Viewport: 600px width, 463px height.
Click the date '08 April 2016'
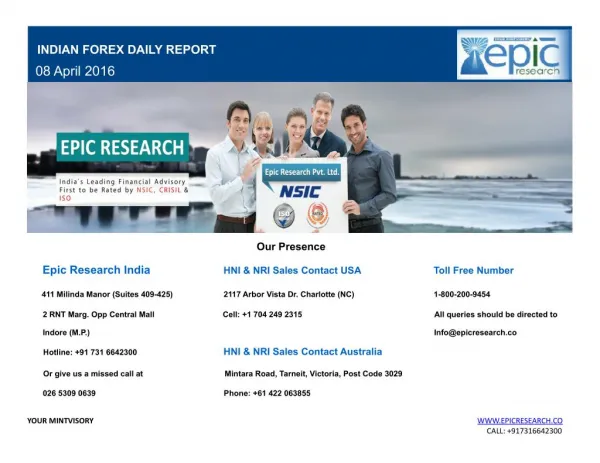(x=75, y=71)
